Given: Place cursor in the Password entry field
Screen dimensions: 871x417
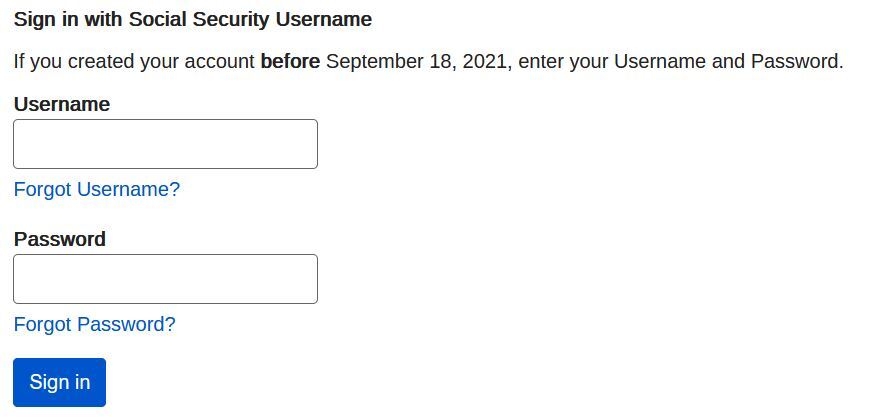Looking at the screenshot, I should tap(165, 279).
